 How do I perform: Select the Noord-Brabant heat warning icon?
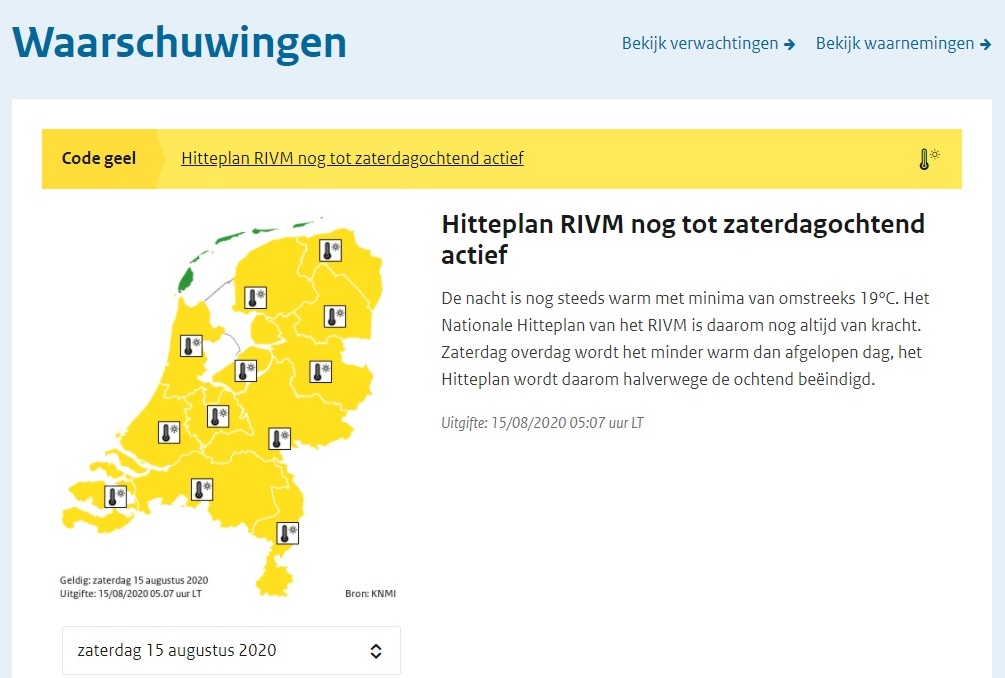coord(203,489)
